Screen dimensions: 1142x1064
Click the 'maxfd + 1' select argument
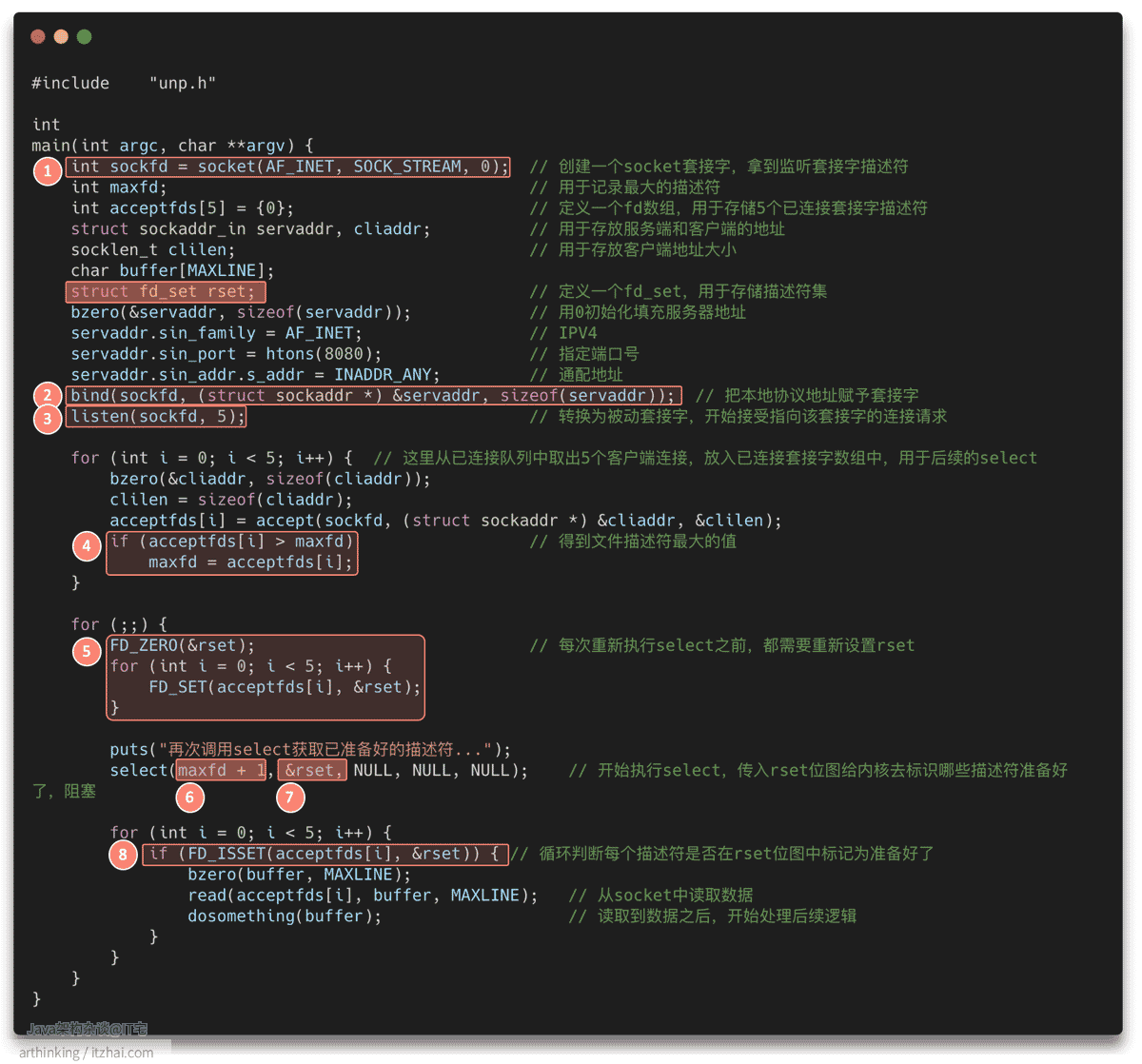[222, 771]
